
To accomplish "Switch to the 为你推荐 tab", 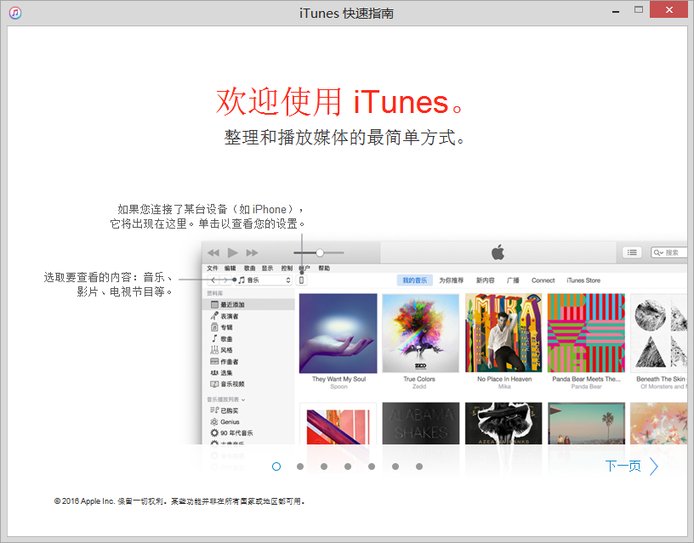I will (451, 280).
